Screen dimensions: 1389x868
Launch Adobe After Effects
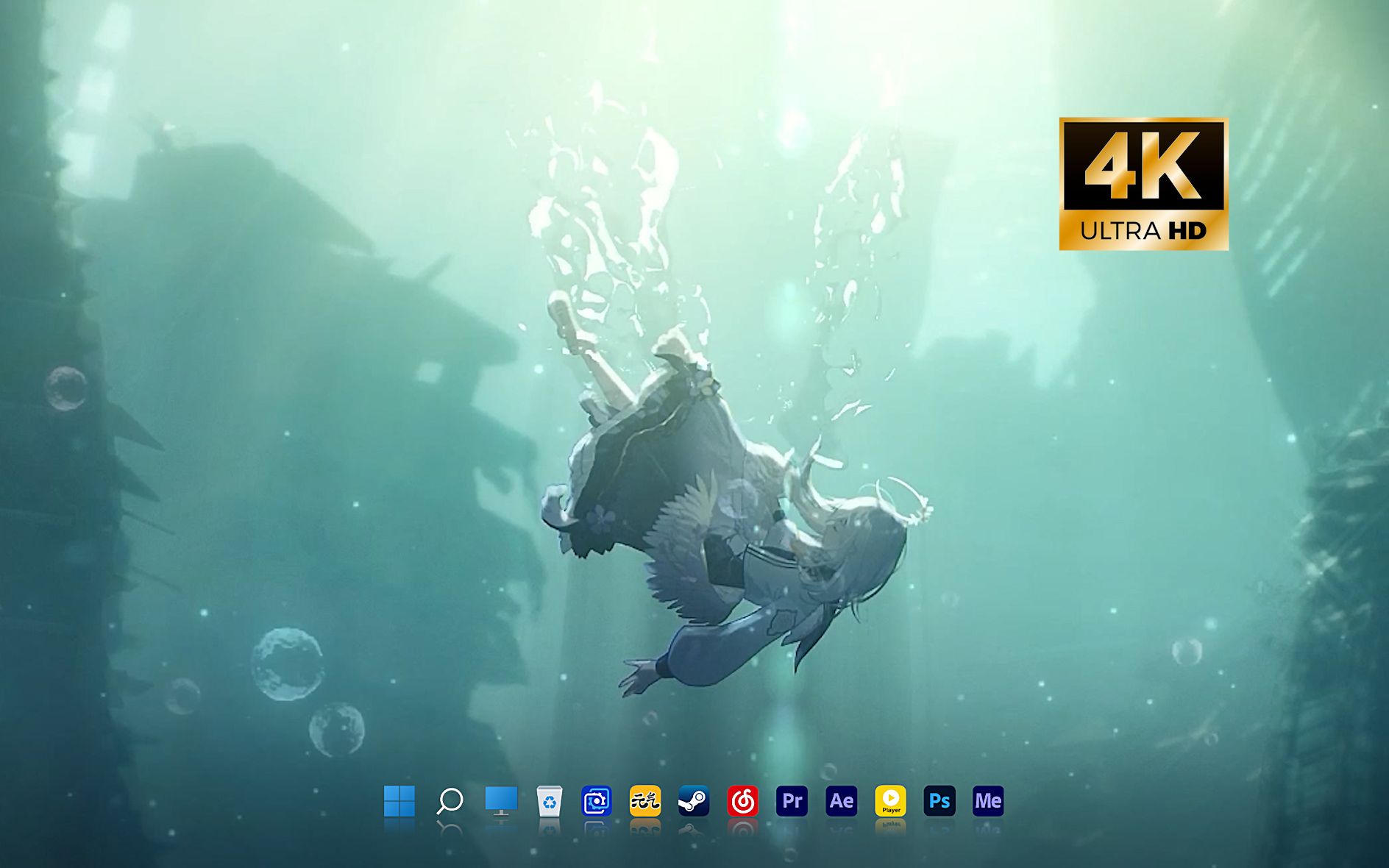(841, 801)
